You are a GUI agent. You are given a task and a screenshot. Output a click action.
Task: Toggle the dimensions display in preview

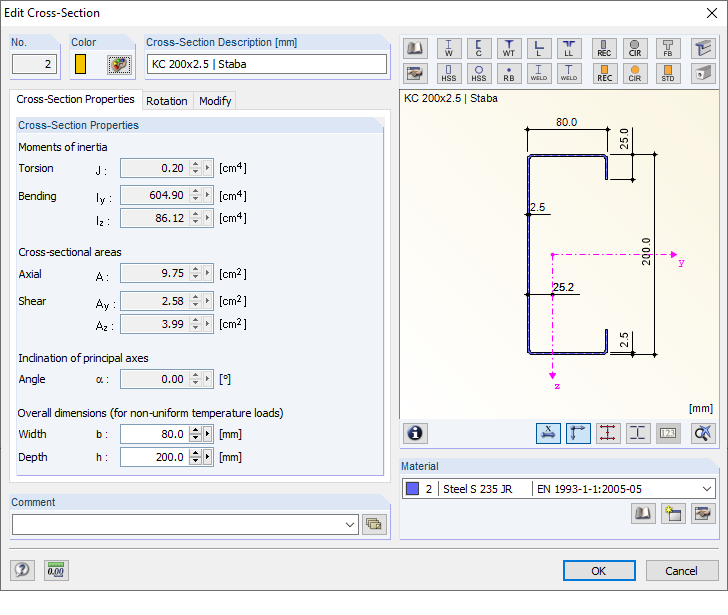pos(548,434)
